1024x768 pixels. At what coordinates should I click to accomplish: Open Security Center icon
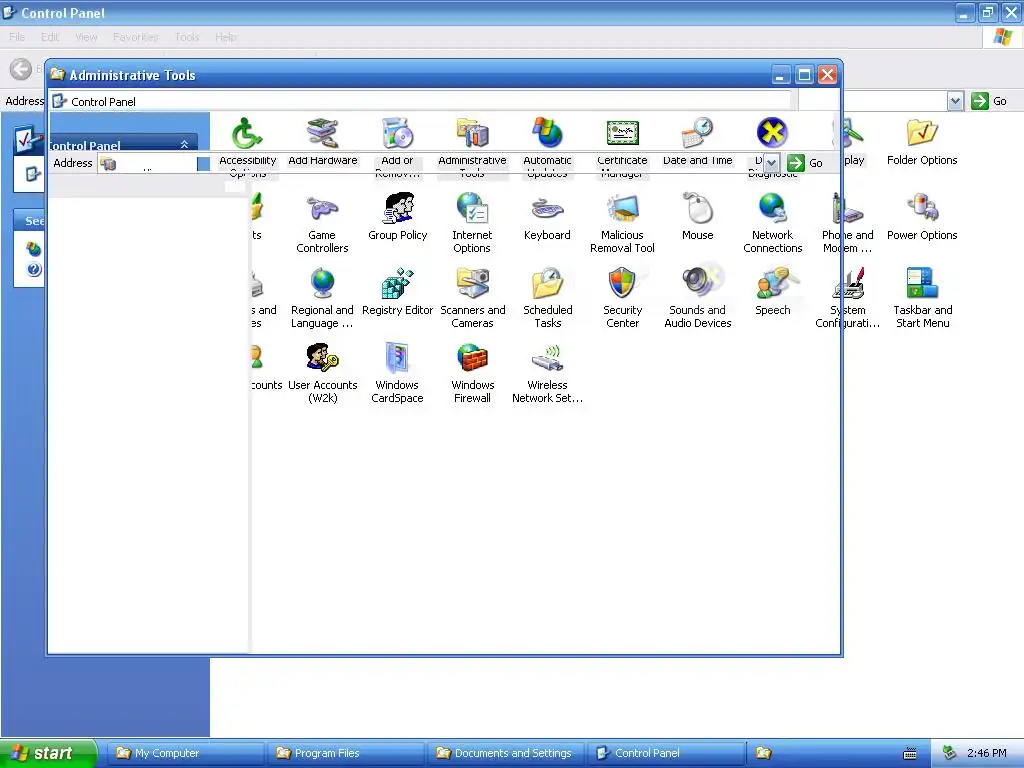[622, 283]
